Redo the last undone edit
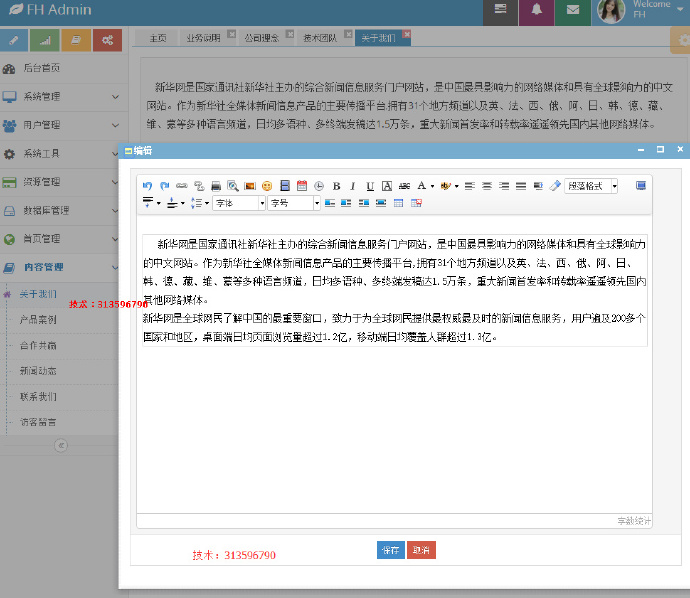 point(165,186)
